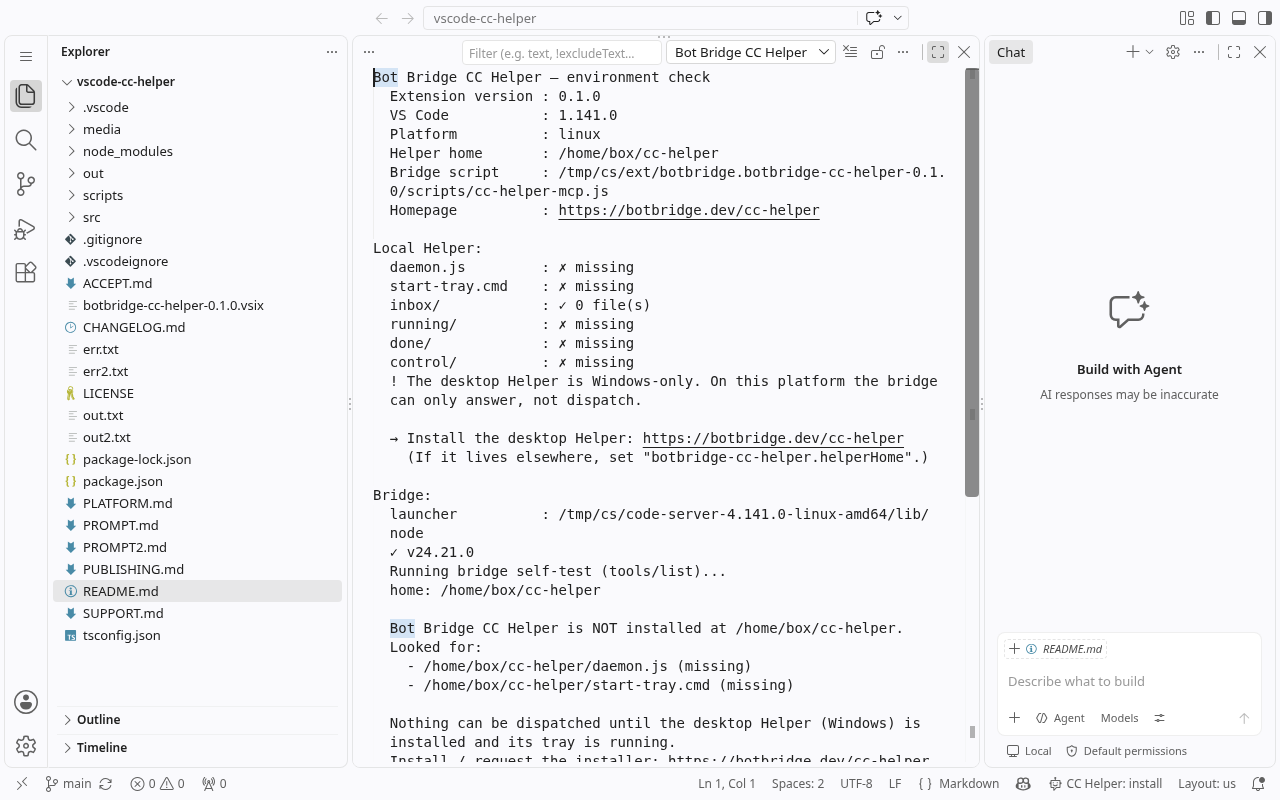This screenshot has height=800, width=1280.
Task: Open the Customize Layout control
Action: [x=1187, y=18]
